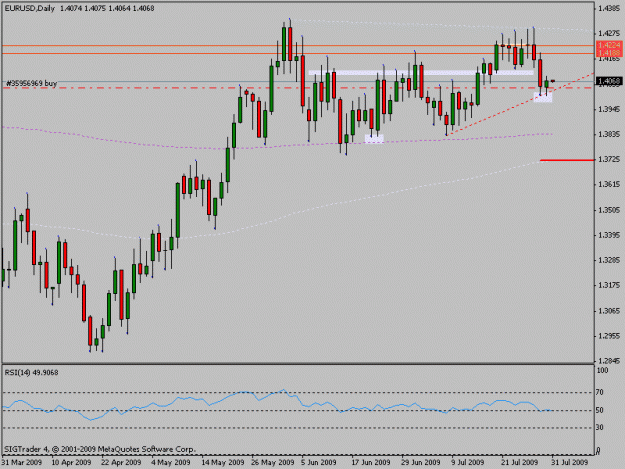Click the 1.3615 price axis label
This screenshot has width=625, height=469.
(x=609, y=184)
